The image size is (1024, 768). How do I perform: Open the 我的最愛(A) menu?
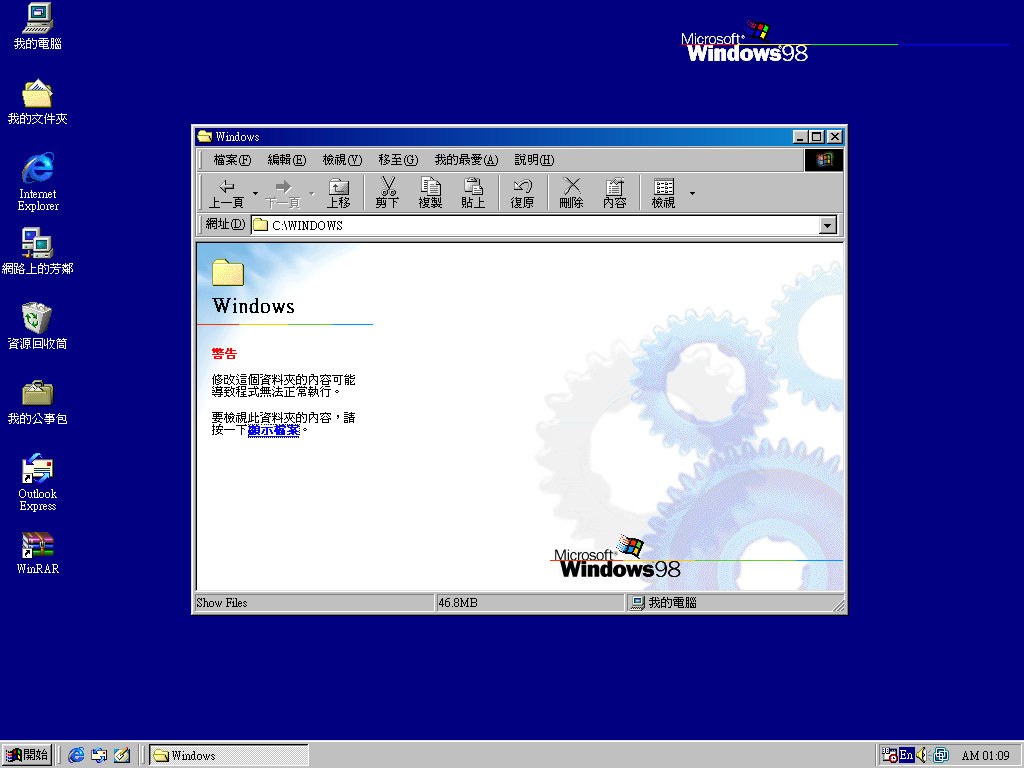click(x=466, y=160)
